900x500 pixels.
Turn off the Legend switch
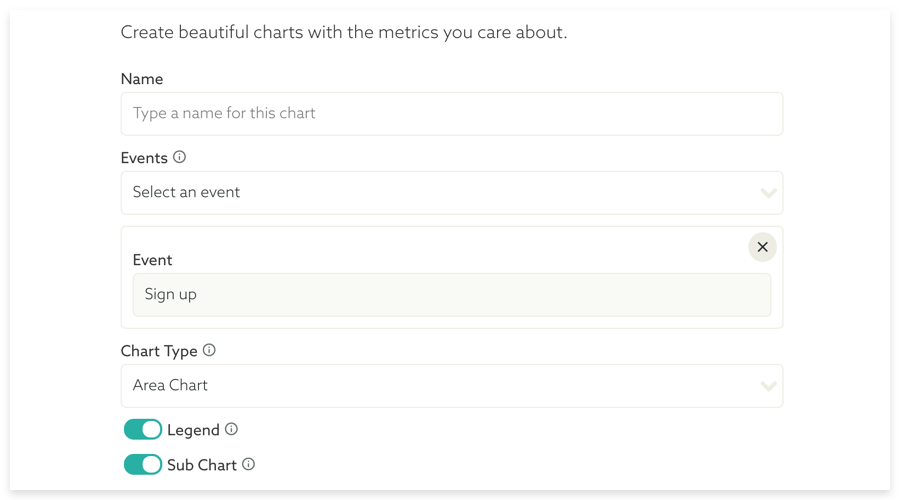click(143, 430)
